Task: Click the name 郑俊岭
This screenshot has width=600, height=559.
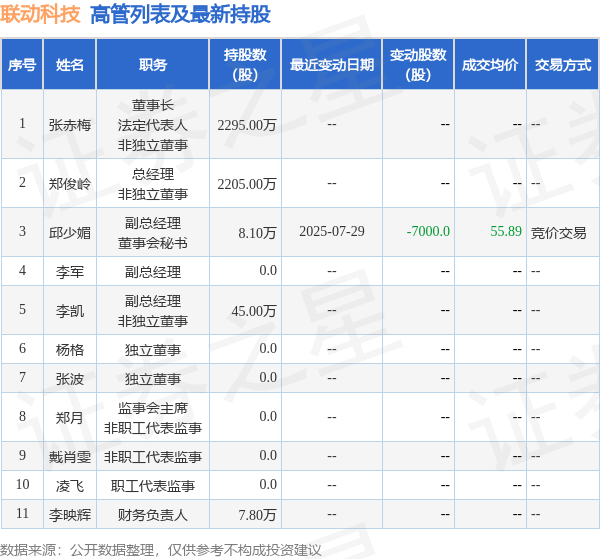Action: click(70, 184)
